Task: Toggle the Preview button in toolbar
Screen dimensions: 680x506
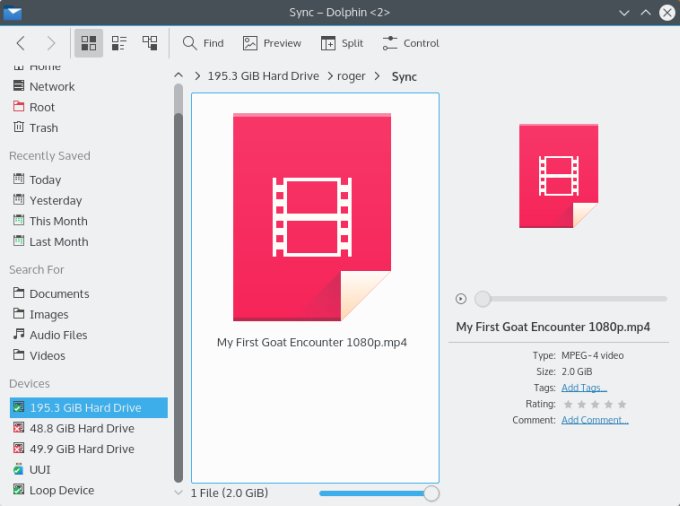Action: click(x=271, y=43)
